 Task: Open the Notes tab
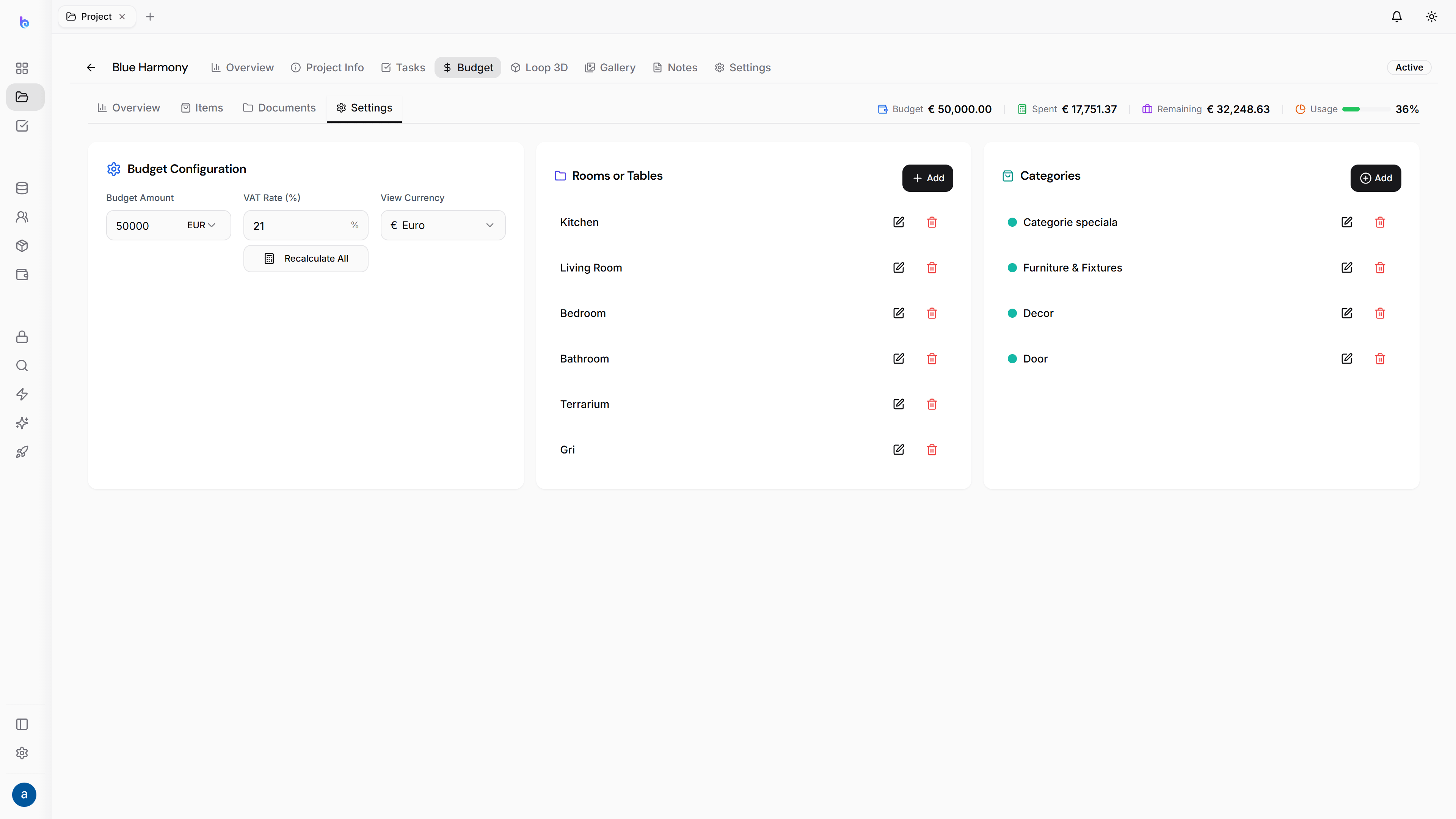pyautogui.click(x=675, y=68)
